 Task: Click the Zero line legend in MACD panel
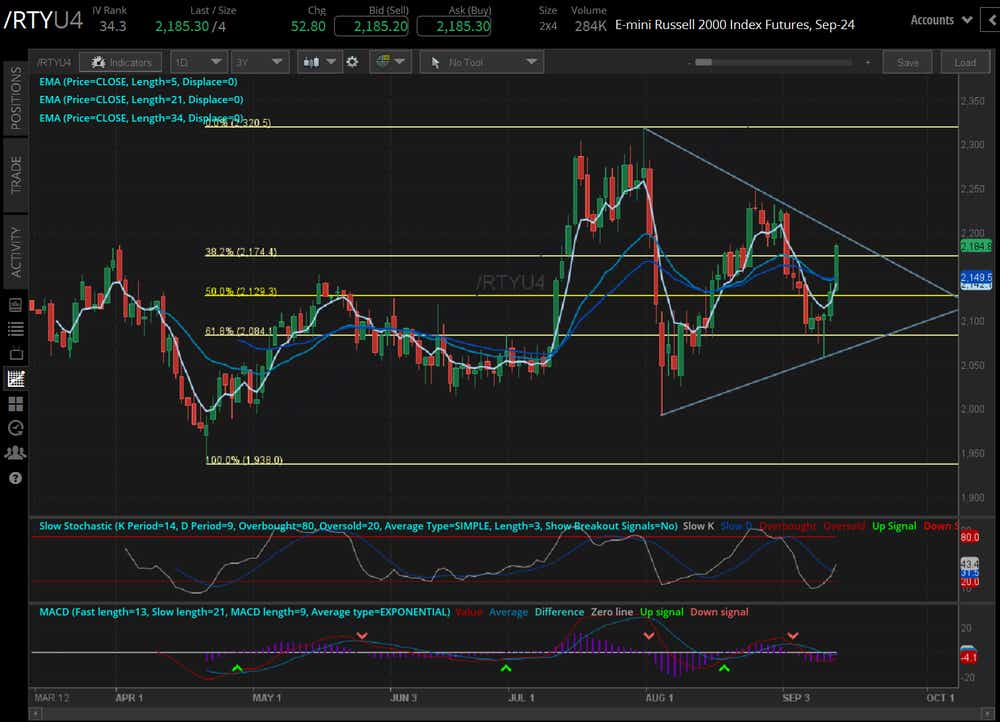coord(612,612)
